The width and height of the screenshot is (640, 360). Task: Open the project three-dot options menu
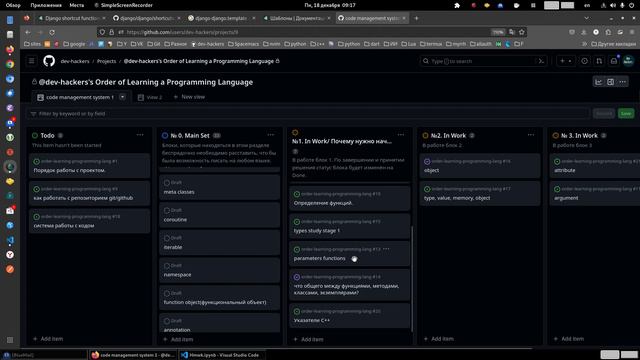pyautogui.click(x=622, y=82)
